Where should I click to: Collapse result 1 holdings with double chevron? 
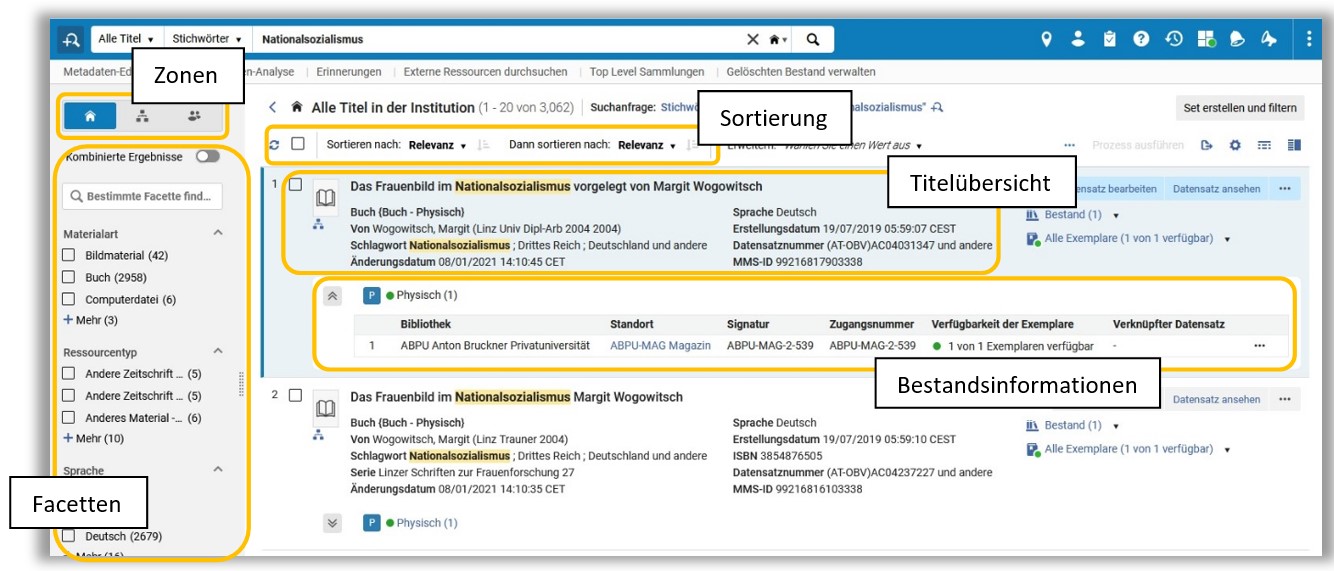coord(334,296)
